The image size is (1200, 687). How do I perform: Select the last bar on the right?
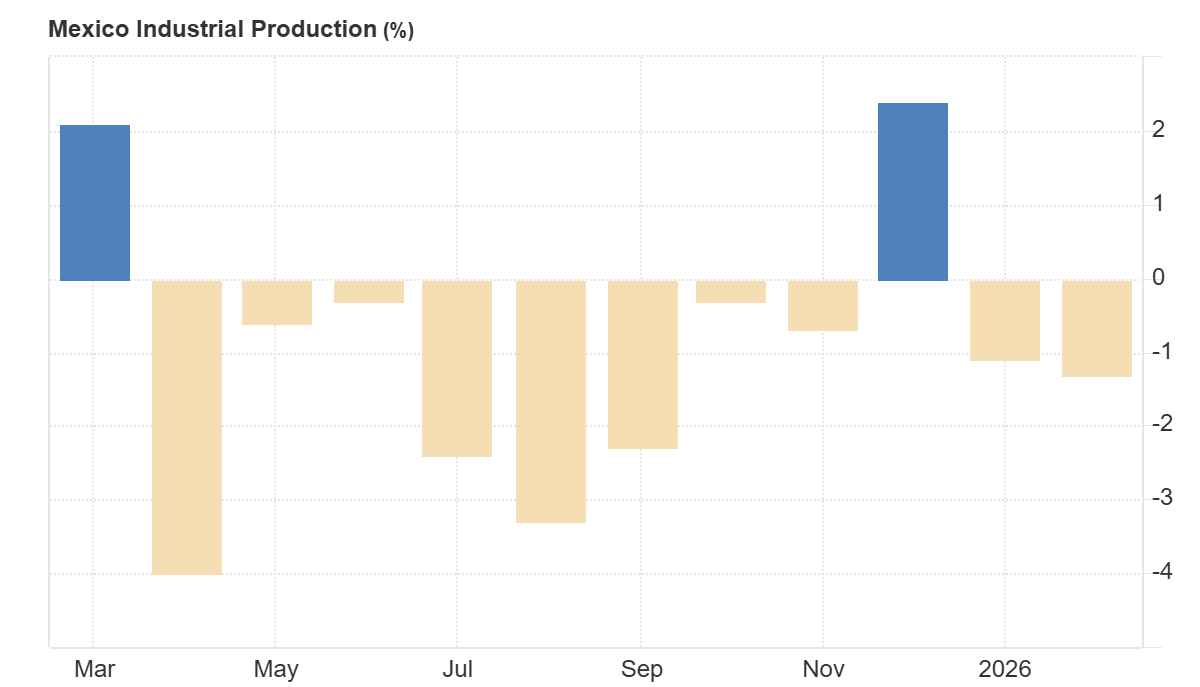coord(1097,329)
